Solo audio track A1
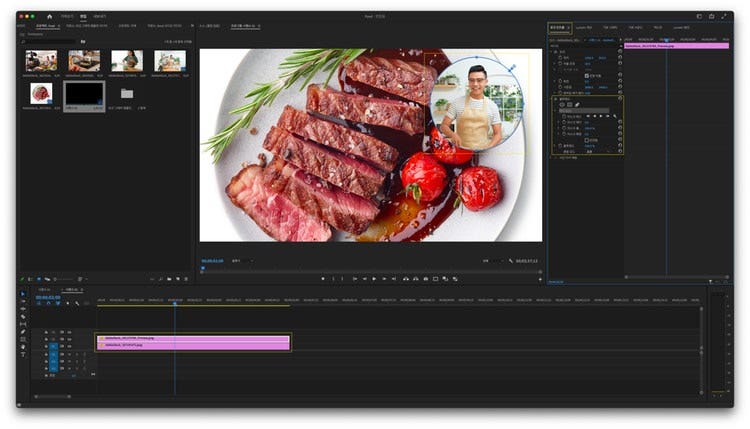 click(77, 354)
